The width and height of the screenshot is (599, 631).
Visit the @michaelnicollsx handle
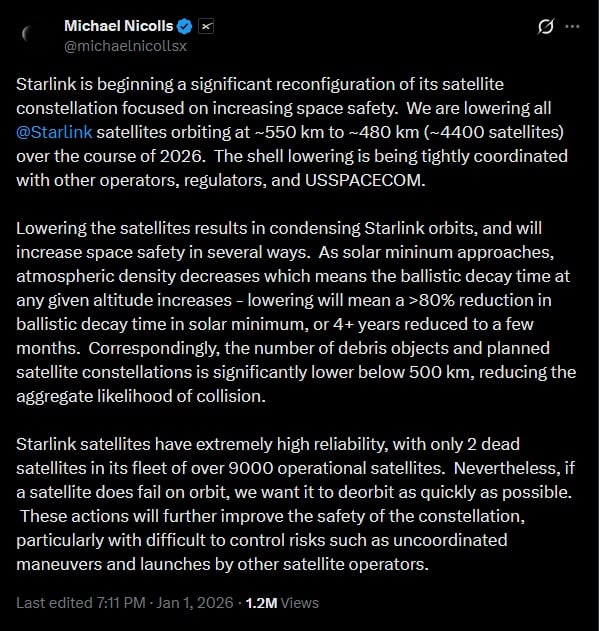click(126, 46)
